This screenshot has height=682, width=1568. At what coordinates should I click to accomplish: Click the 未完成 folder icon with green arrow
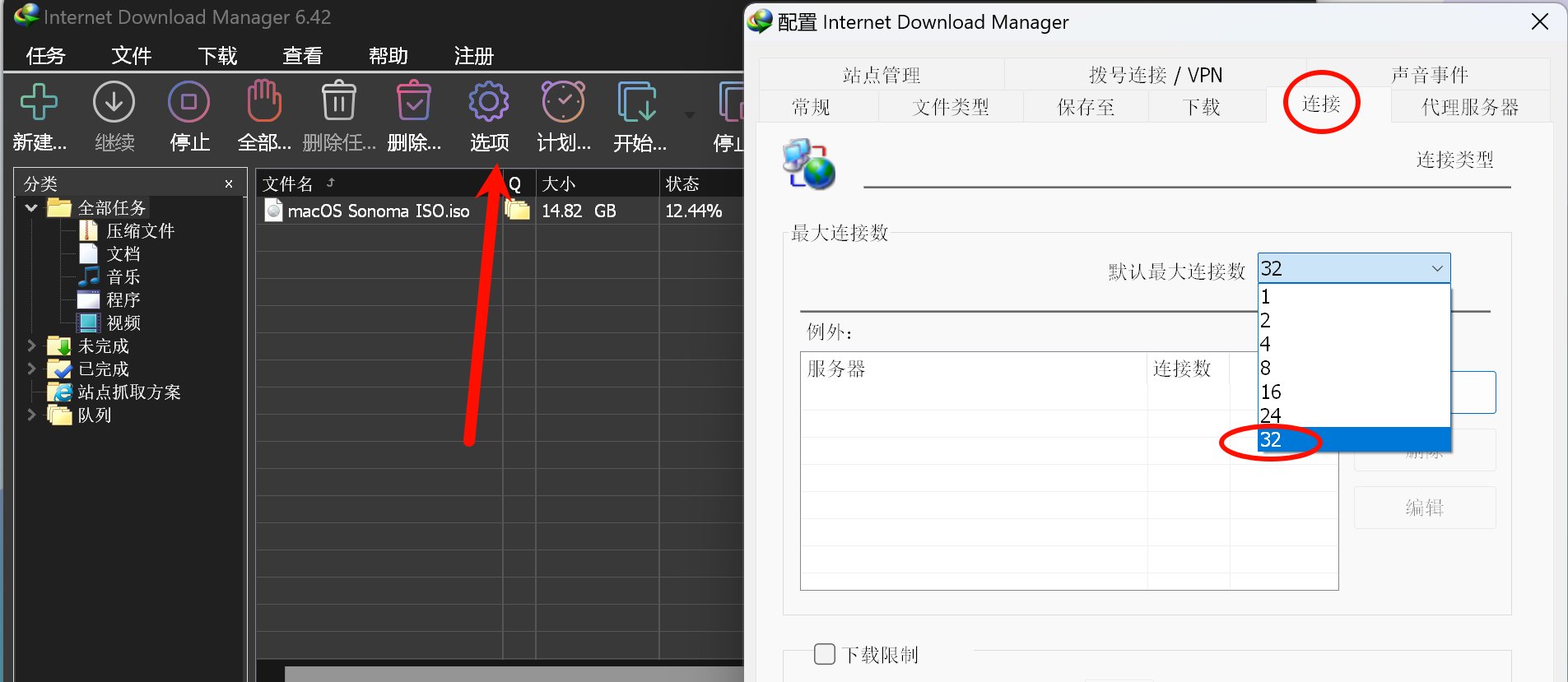[x=59, y=346]
